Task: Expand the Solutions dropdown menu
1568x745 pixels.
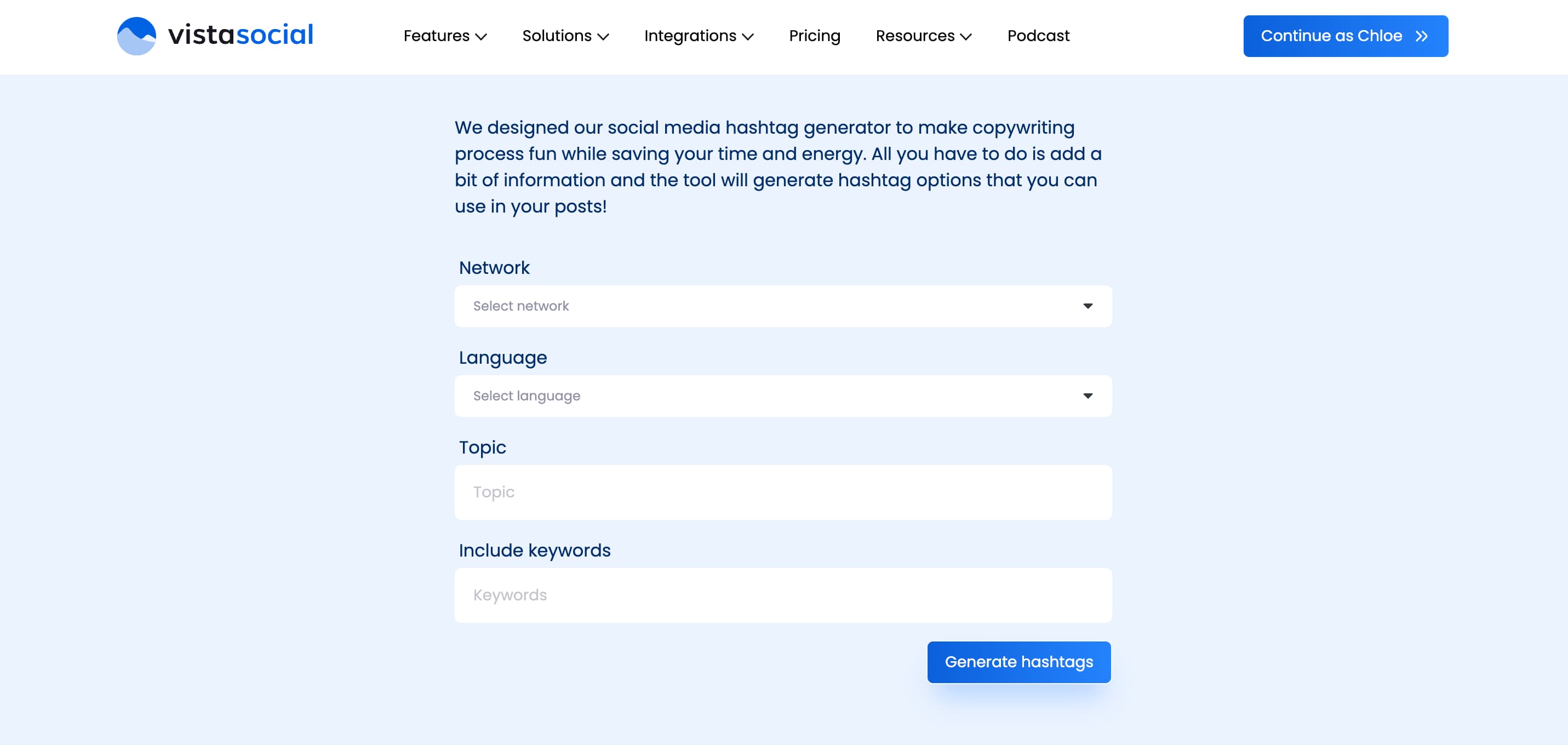Action: [565, 36]
